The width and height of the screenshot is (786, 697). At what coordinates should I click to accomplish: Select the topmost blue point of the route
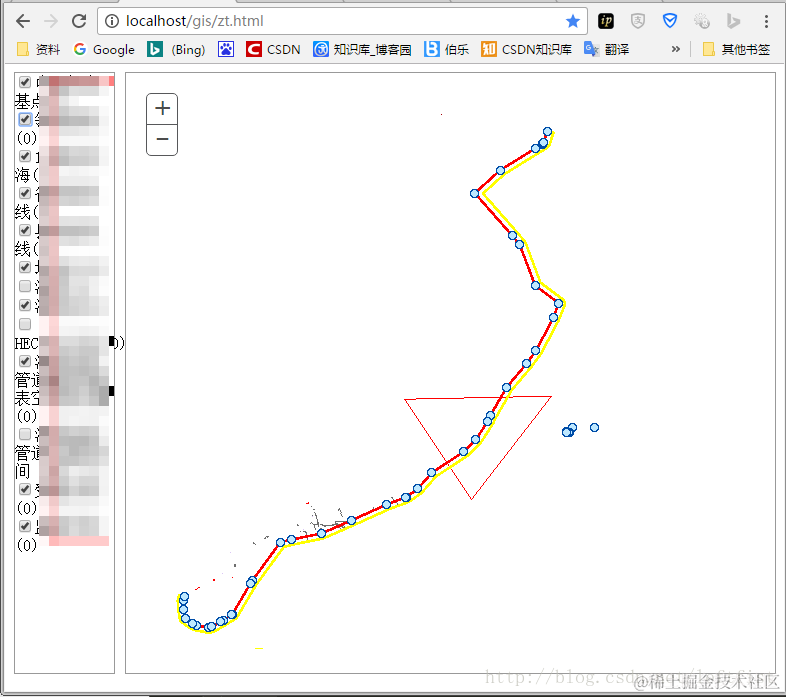coord(547,131)
